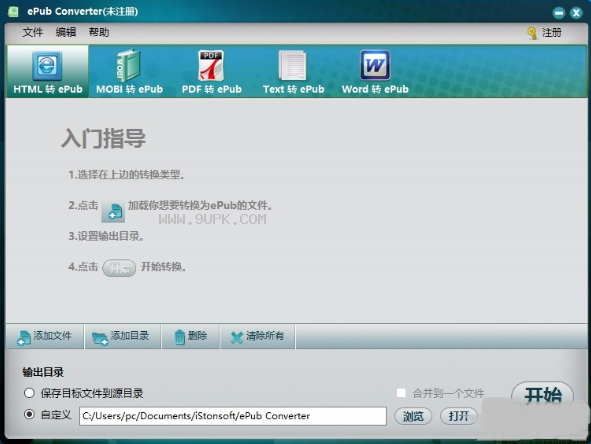Choose PDF 转 ePub conversion type
Screen dimensions: 591x444
(x=211, y=72)
